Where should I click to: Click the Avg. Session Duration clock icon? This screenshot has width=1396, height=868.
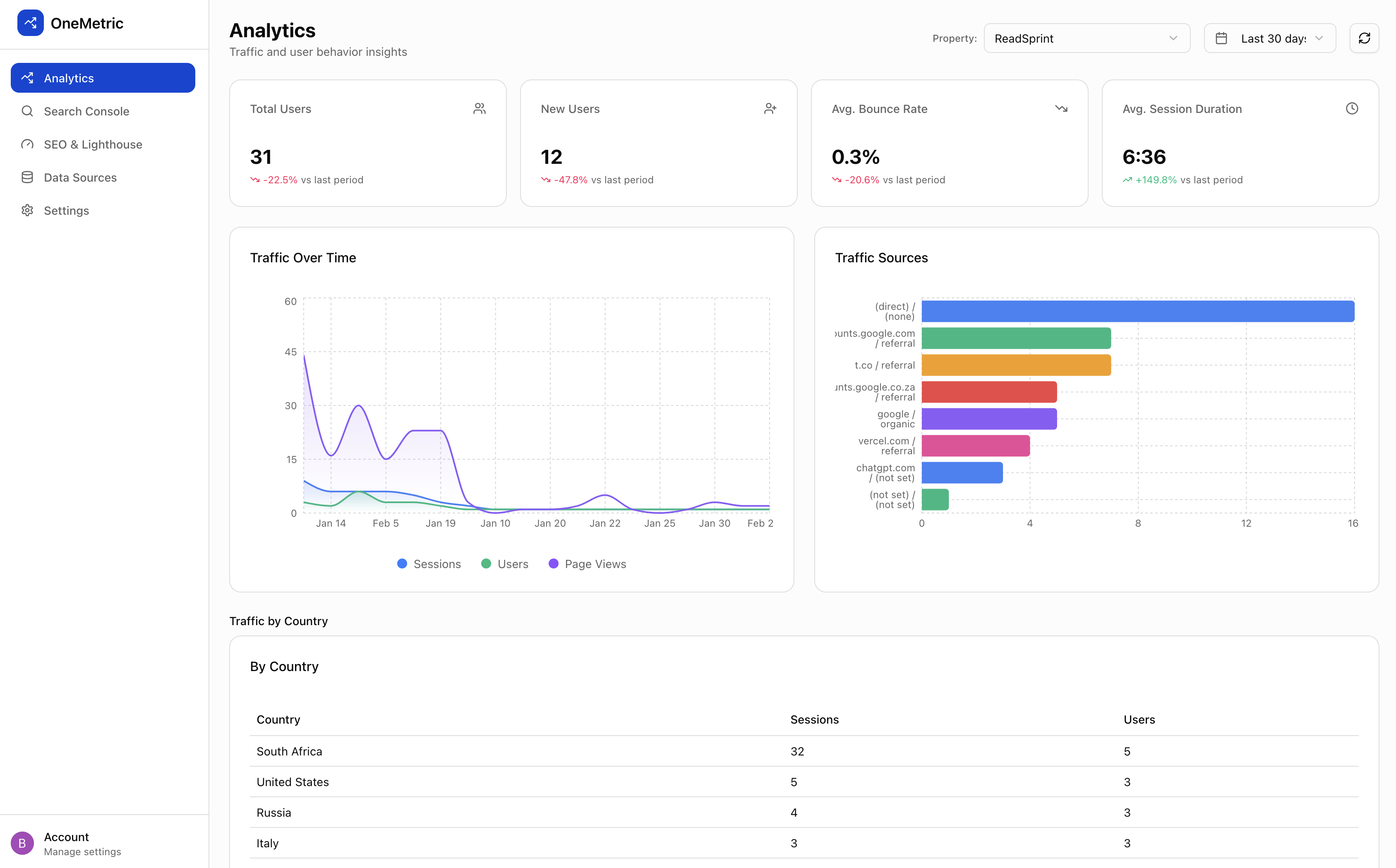[1351, 108]
